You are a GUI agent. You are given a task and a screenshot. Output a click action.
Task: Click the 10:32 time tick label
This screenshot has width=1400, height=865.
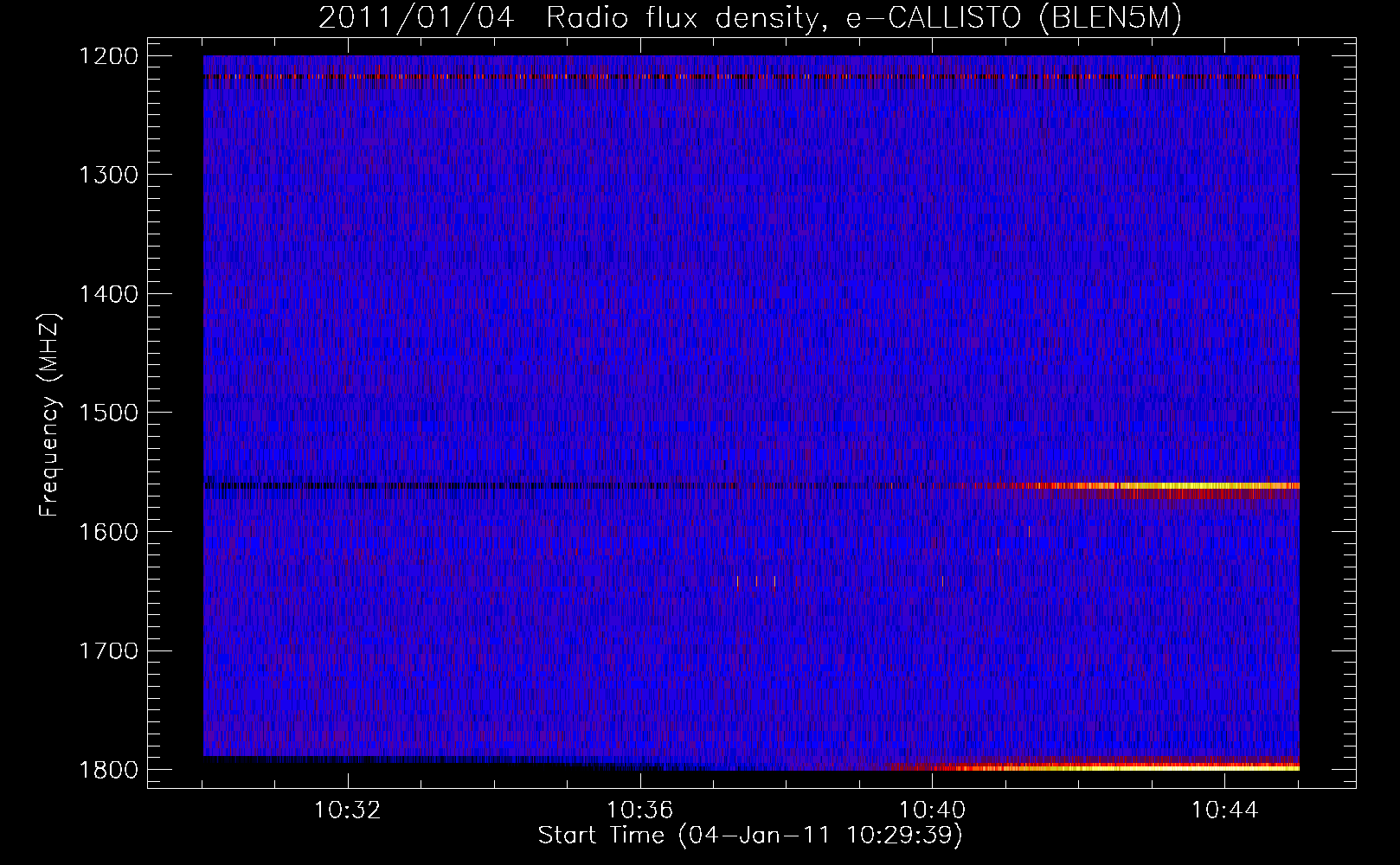coord(348,811)
